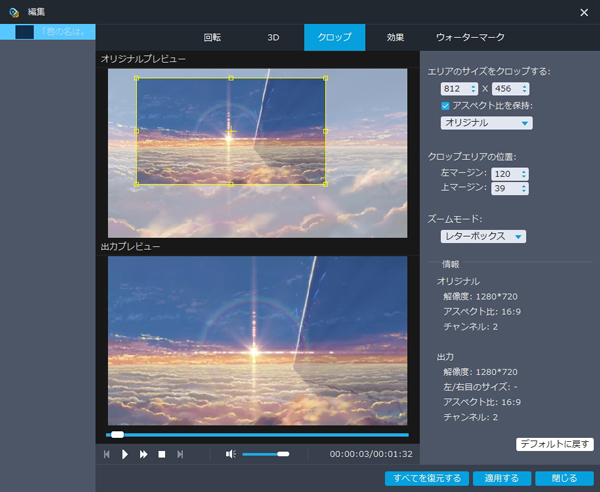Uncheck アスペクト比を保持 checkbox
This screenshot has width=600, height=492.
[445, 106]
